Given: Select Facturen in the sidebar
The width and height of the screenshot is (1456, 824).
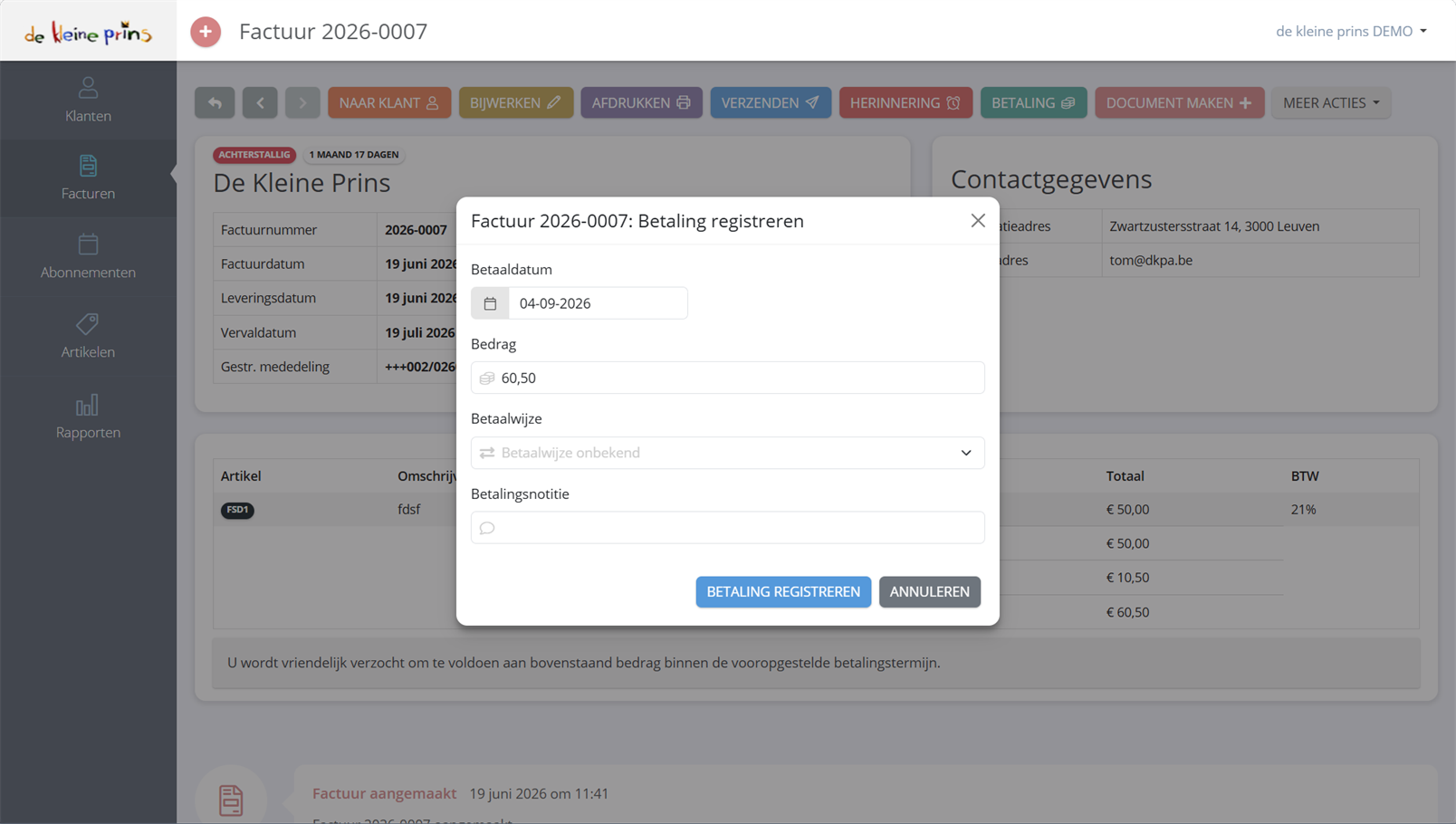Looking at the screenshot, I should 88,177.
